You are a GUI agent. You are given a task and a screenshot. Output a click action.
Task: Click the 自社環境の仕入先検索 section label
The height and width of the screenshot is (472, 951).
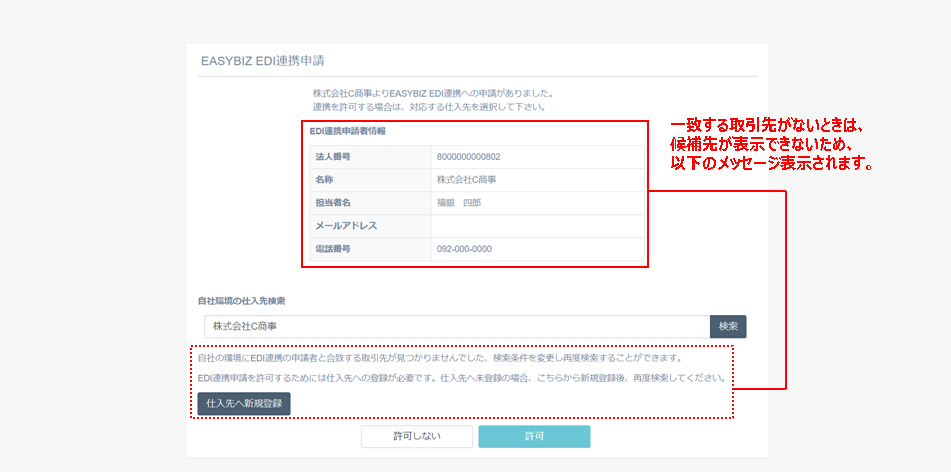(243, 300)
